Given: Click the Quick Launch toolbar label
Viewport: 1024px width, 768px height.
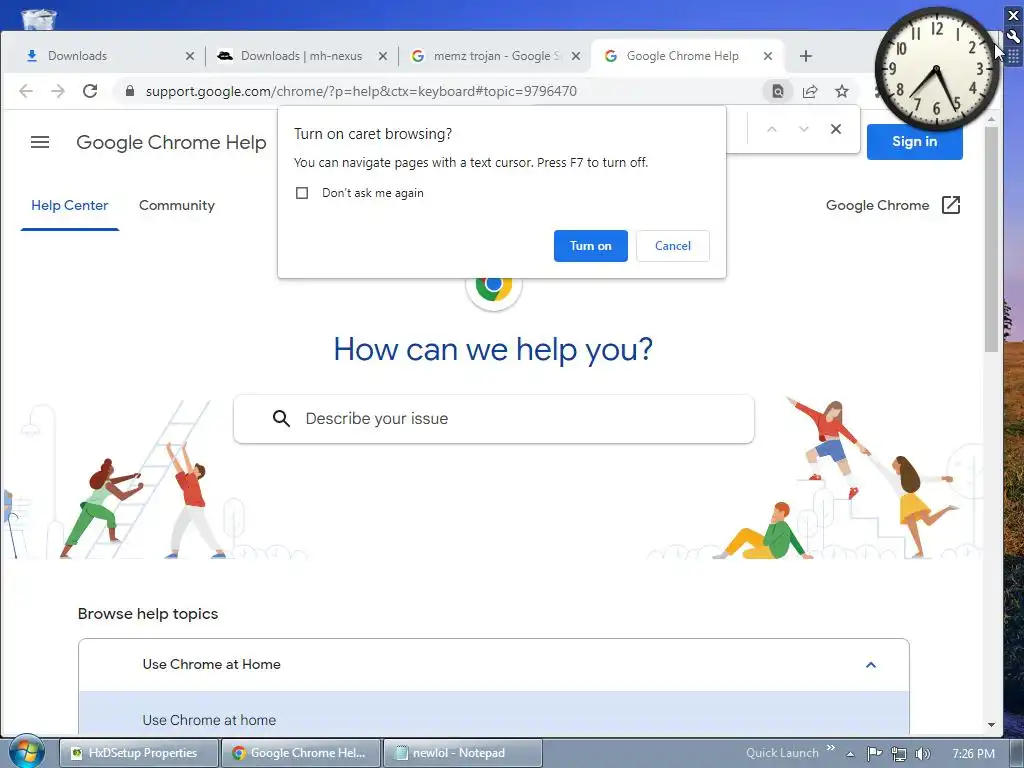Looking at the screenshot, I should pos(782,753).
